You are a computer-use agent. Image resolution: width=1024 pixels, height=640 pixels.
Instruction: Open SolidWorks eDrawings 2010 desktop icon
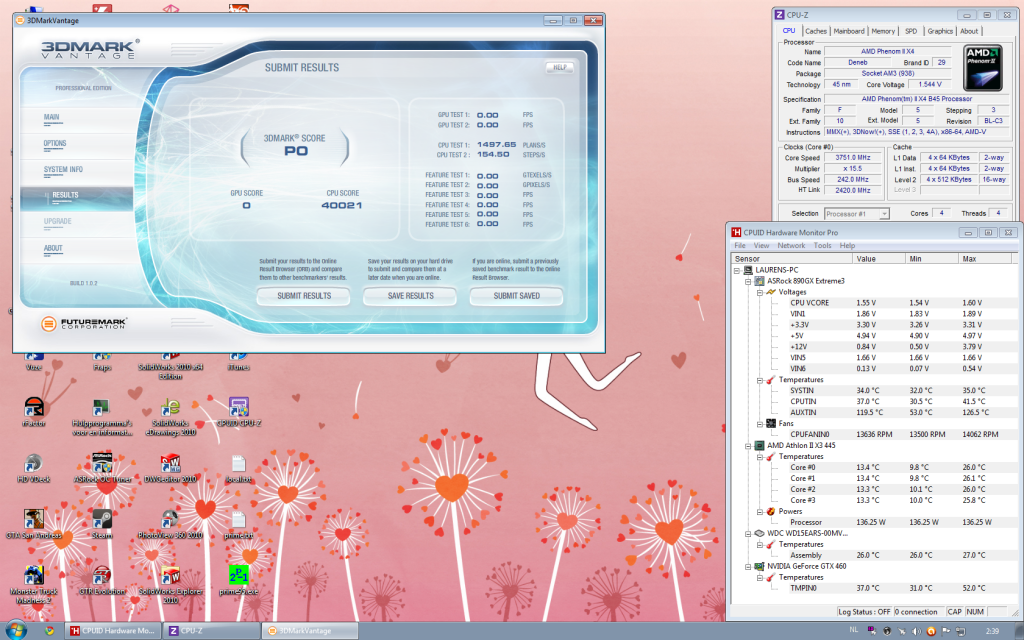pos(170,417)
